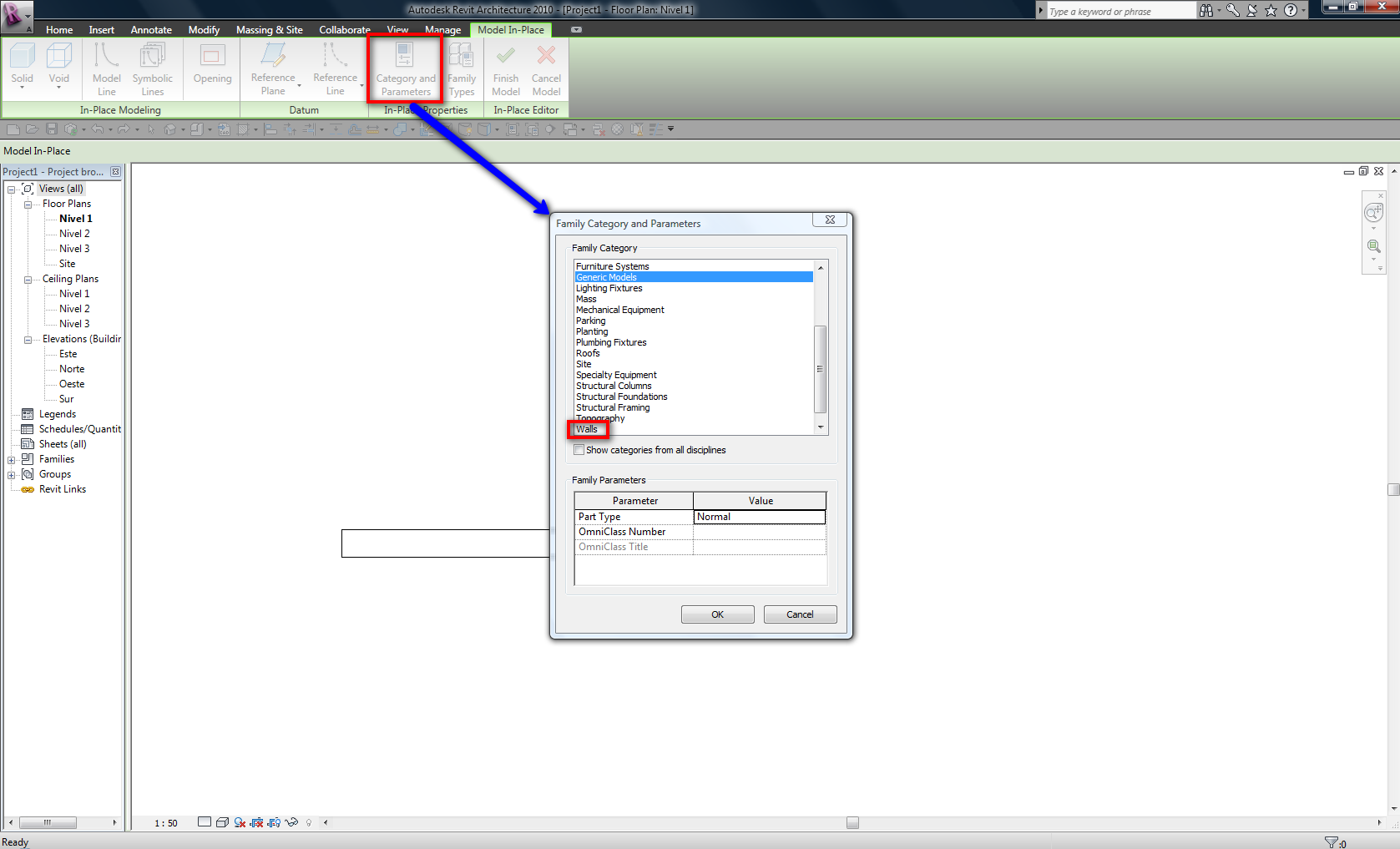Collapse the Ceiling Plans branch
This screenshot has width=1400, height=849.
(28, 280)
